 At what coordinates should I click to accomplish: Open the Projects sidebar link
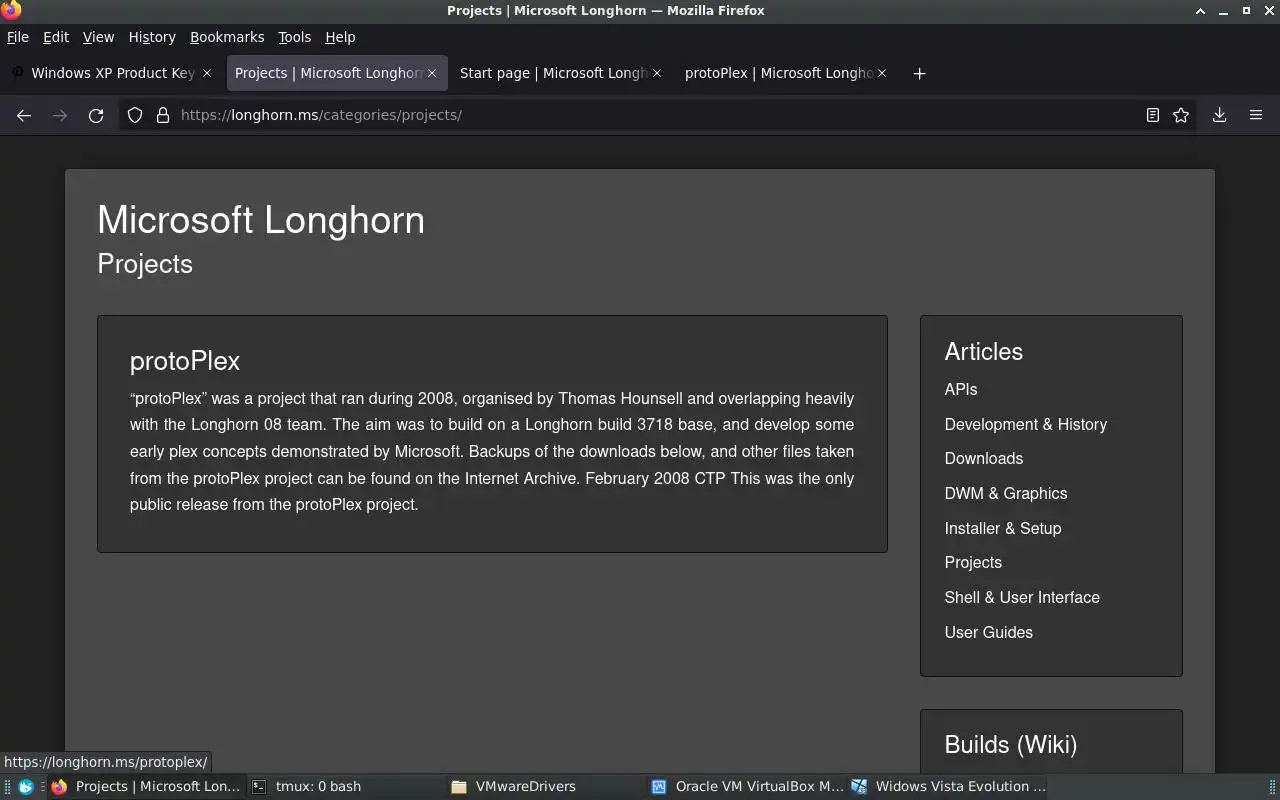[973, 562]
